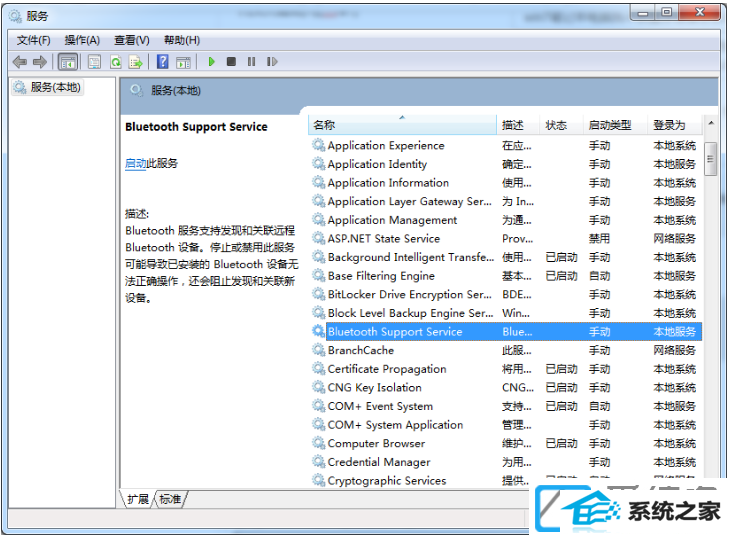
Task: Sort by the 名称 column header
Action: tap(402, 125)
